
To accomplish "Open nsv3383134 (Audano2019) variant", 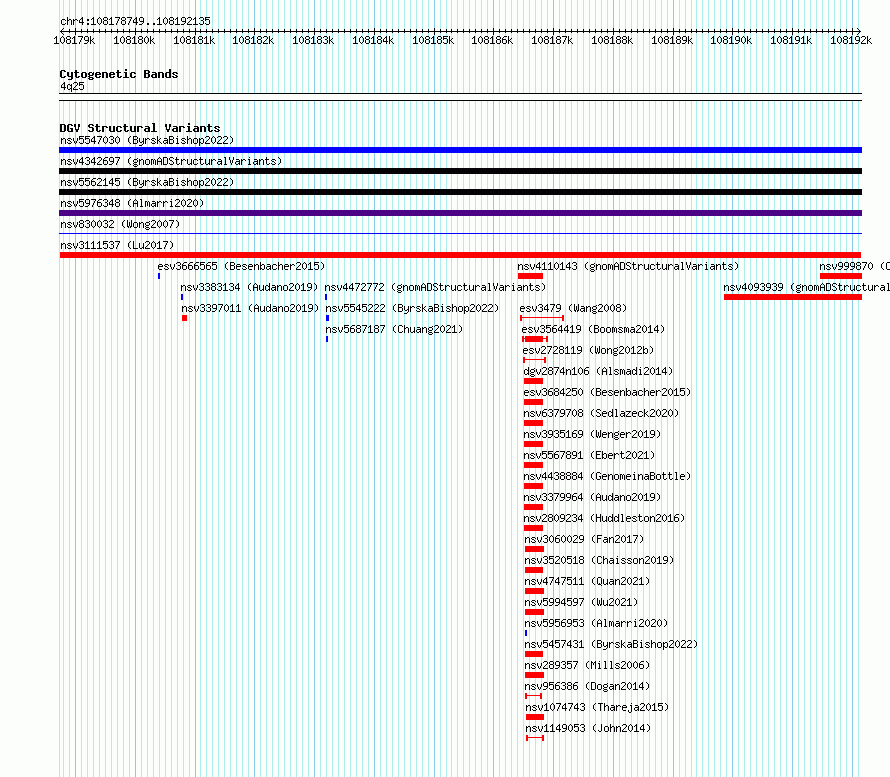I will click(249, 287).
